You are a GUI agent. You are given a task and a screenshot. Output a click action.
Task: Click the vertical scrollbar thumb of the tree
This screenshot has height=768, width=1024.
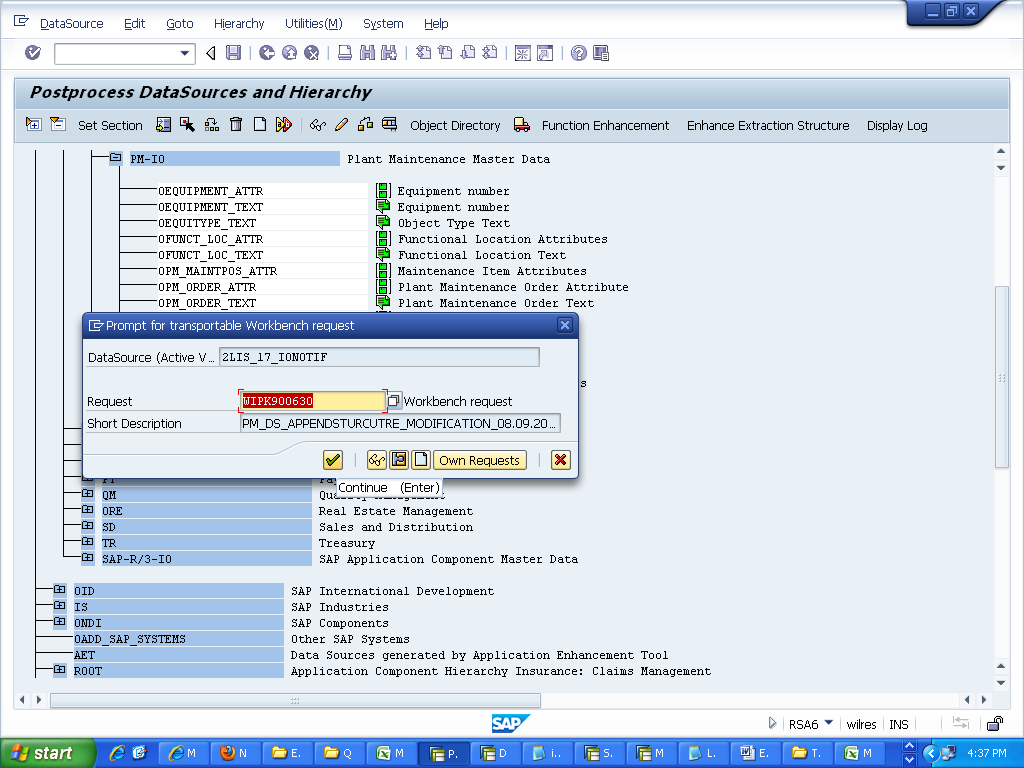[x=1001, y=377]
